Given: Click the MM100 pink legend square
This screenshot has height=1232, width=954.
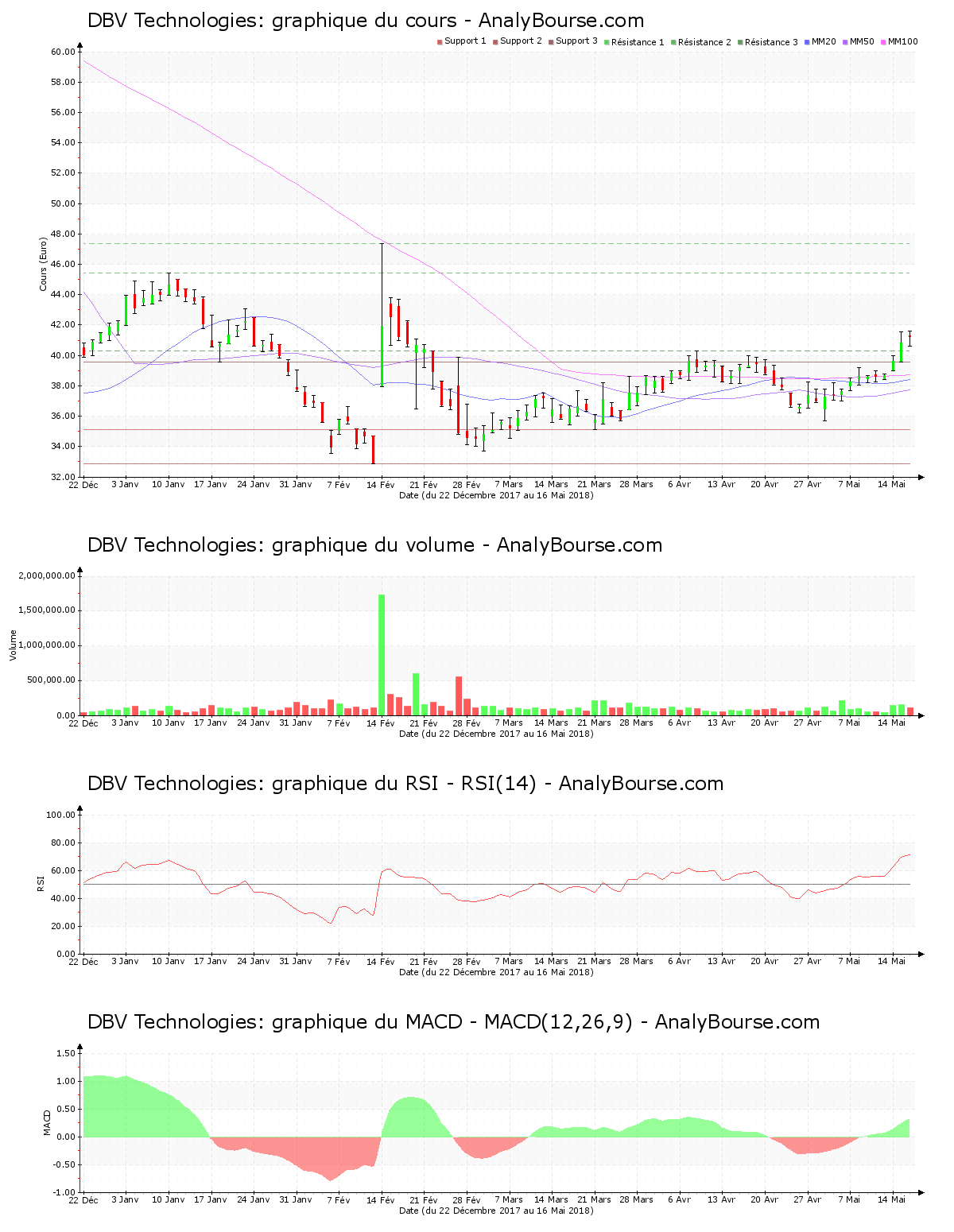Looking at the screenshot, I should pos(883,42).
